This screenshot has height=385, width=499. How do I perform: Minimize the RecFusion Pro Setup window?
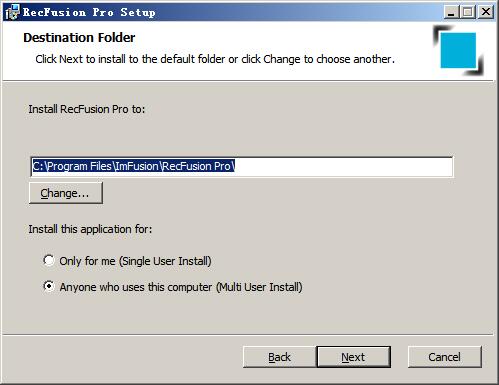[451, 12]
